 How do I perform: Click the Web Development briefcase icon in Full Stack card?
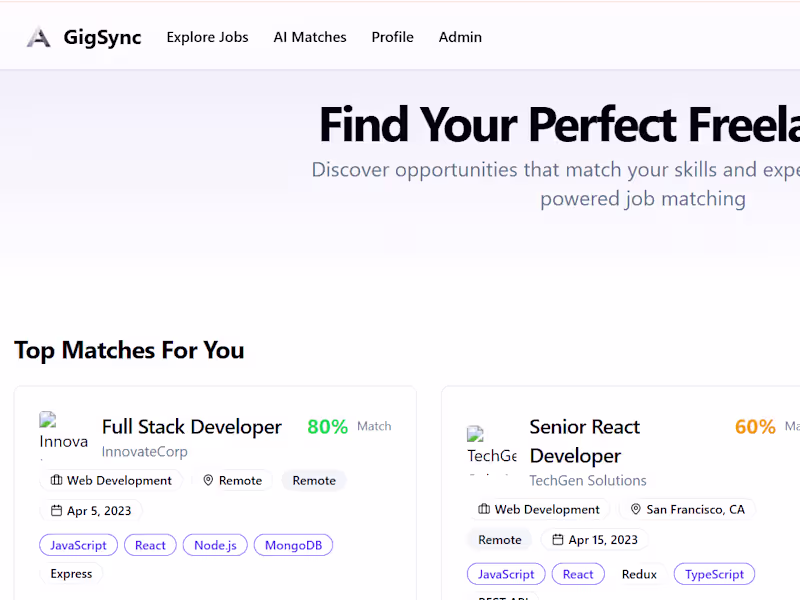point(57,481)
